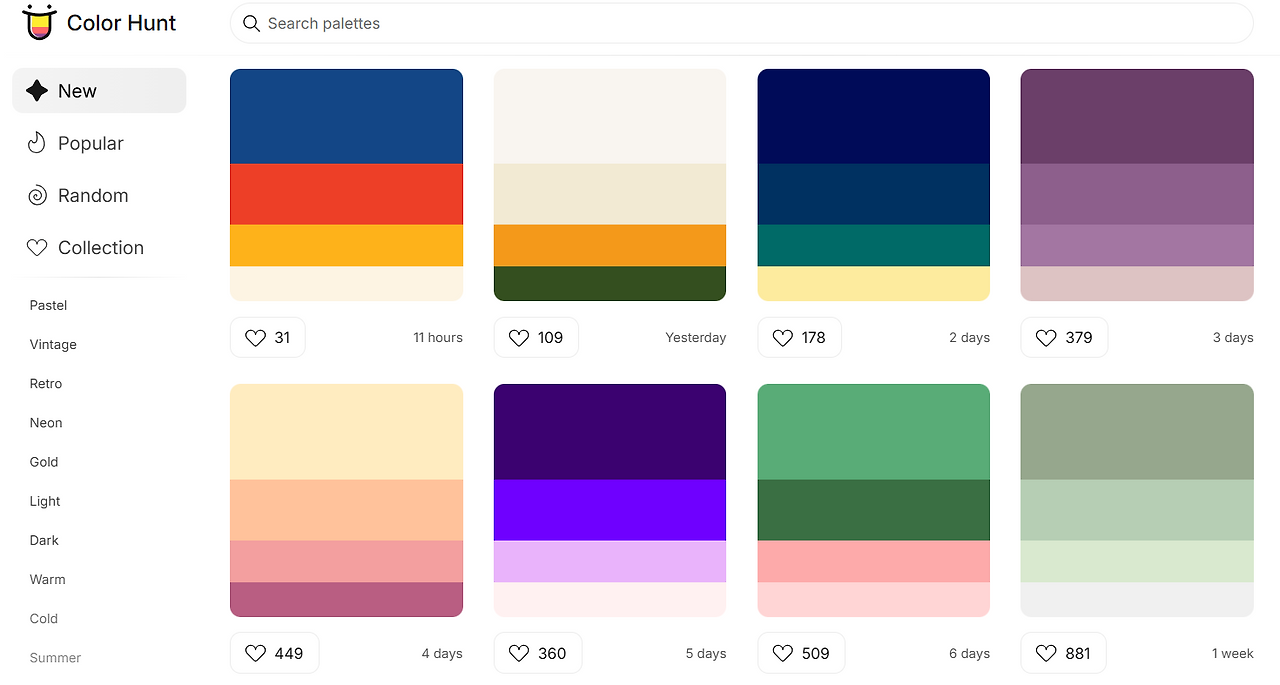Click the heart icon on the 31-likes palette
This screenshot has width=1280, height=685.
pyautogui.click(x=254, y=337)
